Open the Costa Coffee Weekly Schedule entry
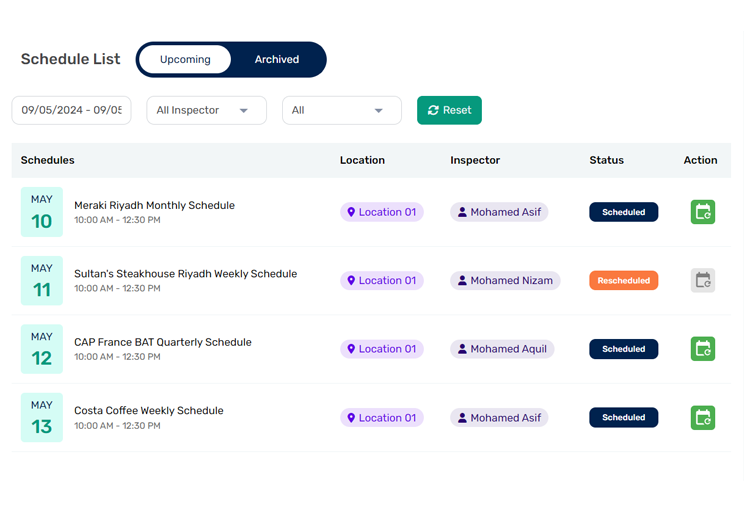 149,410
